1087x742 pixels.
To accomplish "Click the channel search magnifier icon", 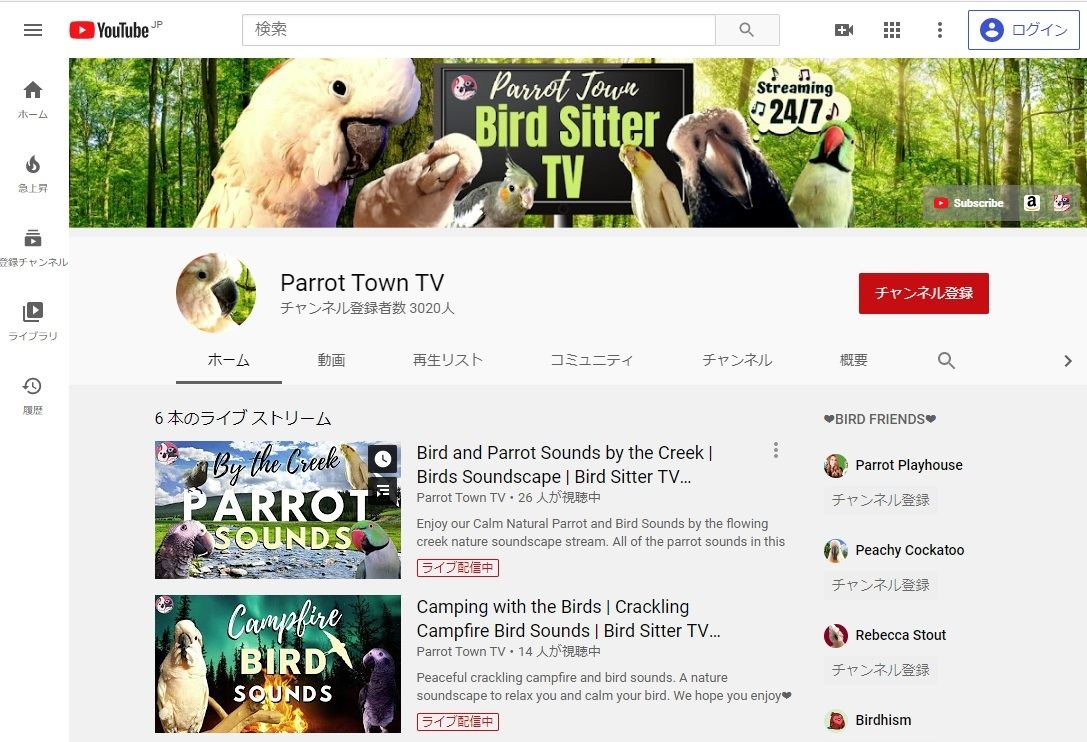I will pyautogui.click(x=946, y=361).
